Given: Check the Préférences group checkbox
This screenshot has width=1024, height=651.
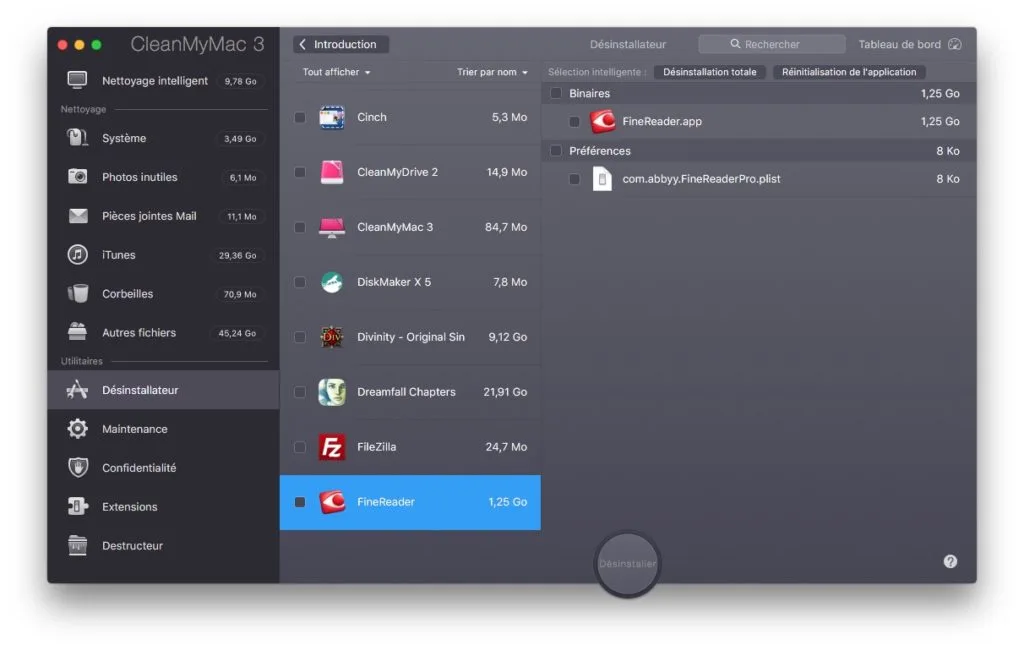Looking at the screenshot, I should click(x=556, y=151).
